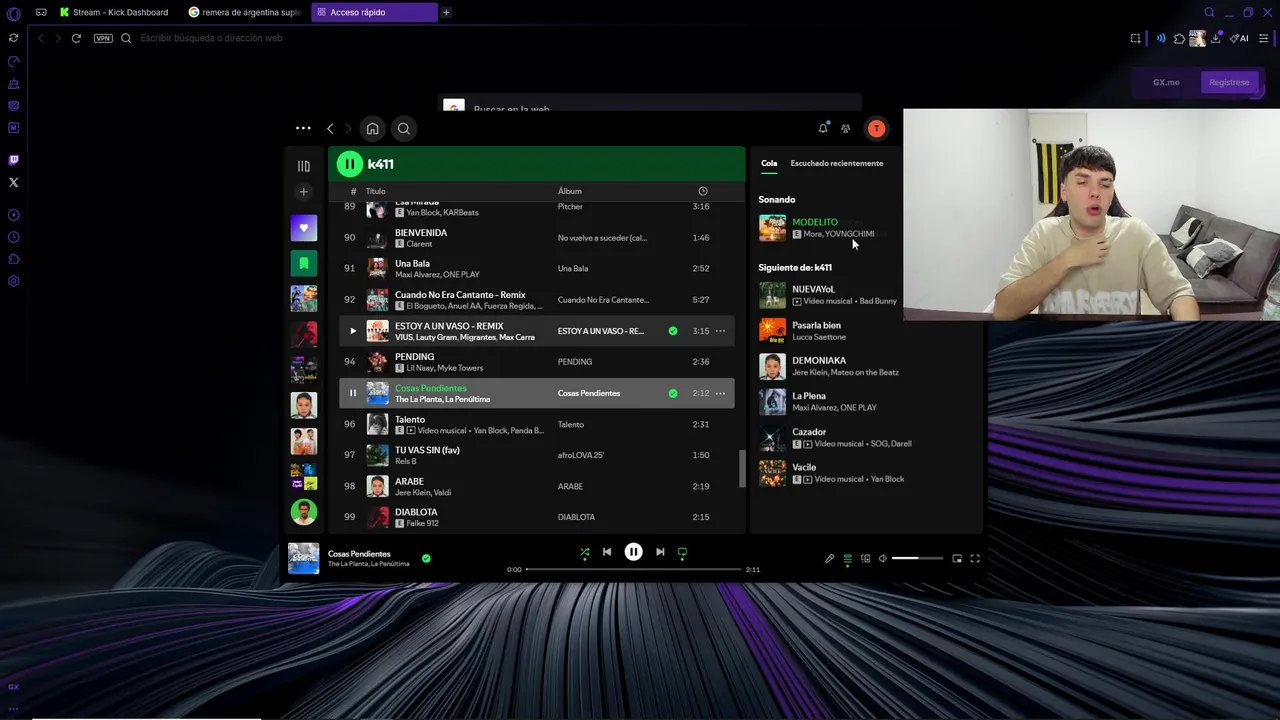Screen dimensions: 1280x720
Task: Open the green bookmark Your Episodes thumbnail
Action: tap(304, 263)
